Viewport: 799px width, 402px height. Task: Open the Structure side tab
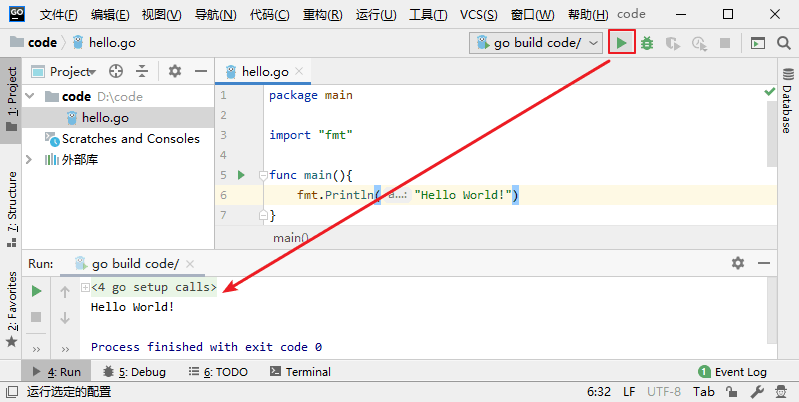(12, 209)
